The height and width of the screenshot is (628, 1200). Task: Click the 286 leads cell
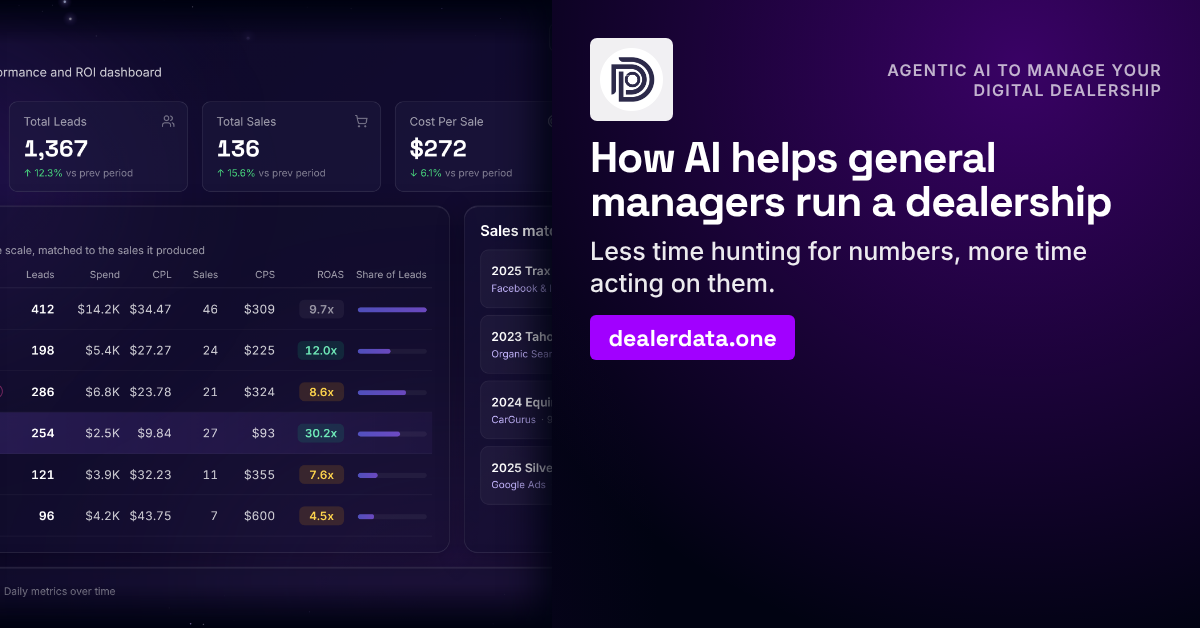pos(42,392)
